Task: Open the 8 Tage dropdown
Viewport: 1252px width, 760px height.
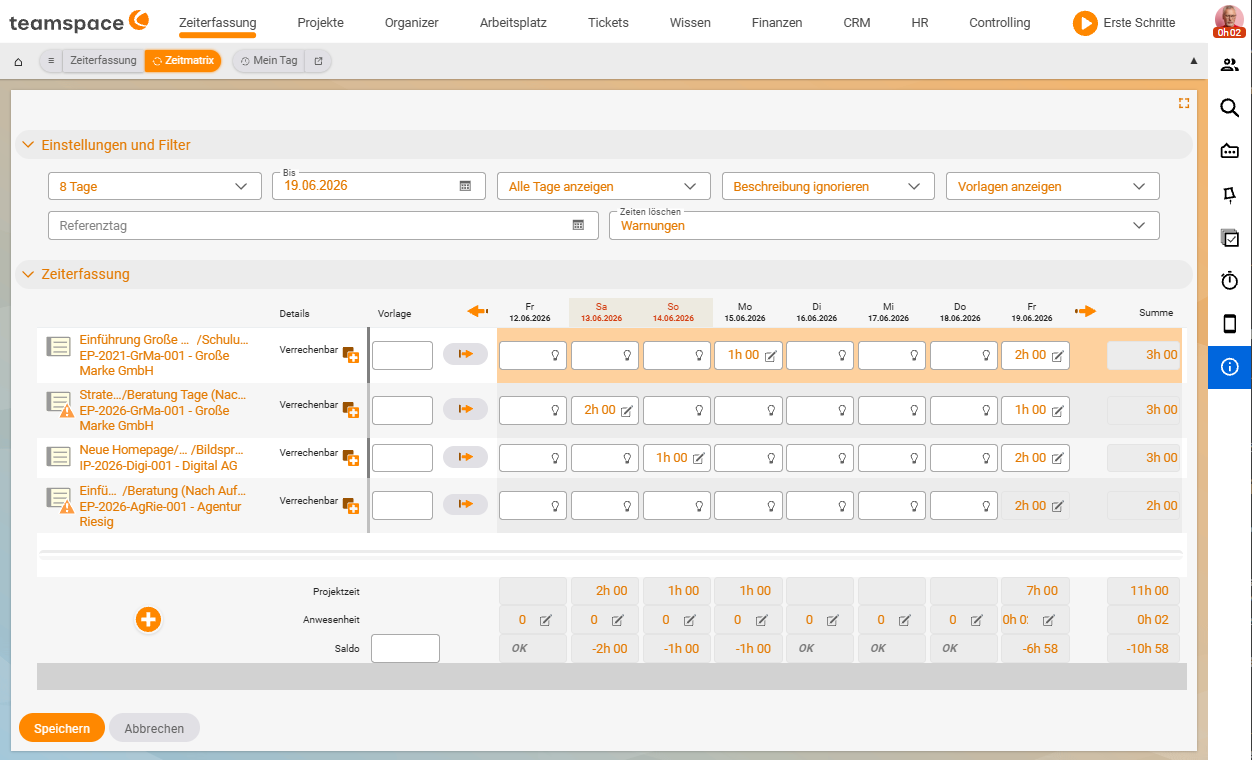Action: [154, 186]
